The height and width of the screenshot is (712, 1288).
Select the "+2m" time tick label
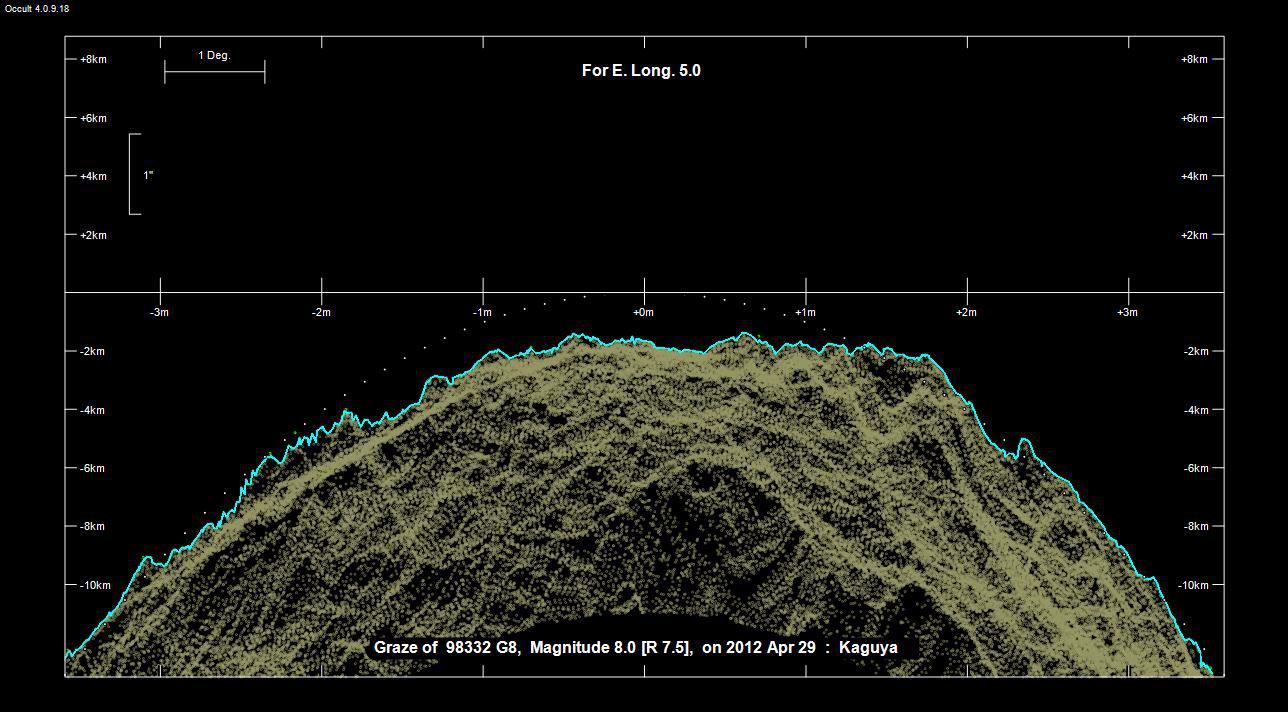click(x=966, y=312)
